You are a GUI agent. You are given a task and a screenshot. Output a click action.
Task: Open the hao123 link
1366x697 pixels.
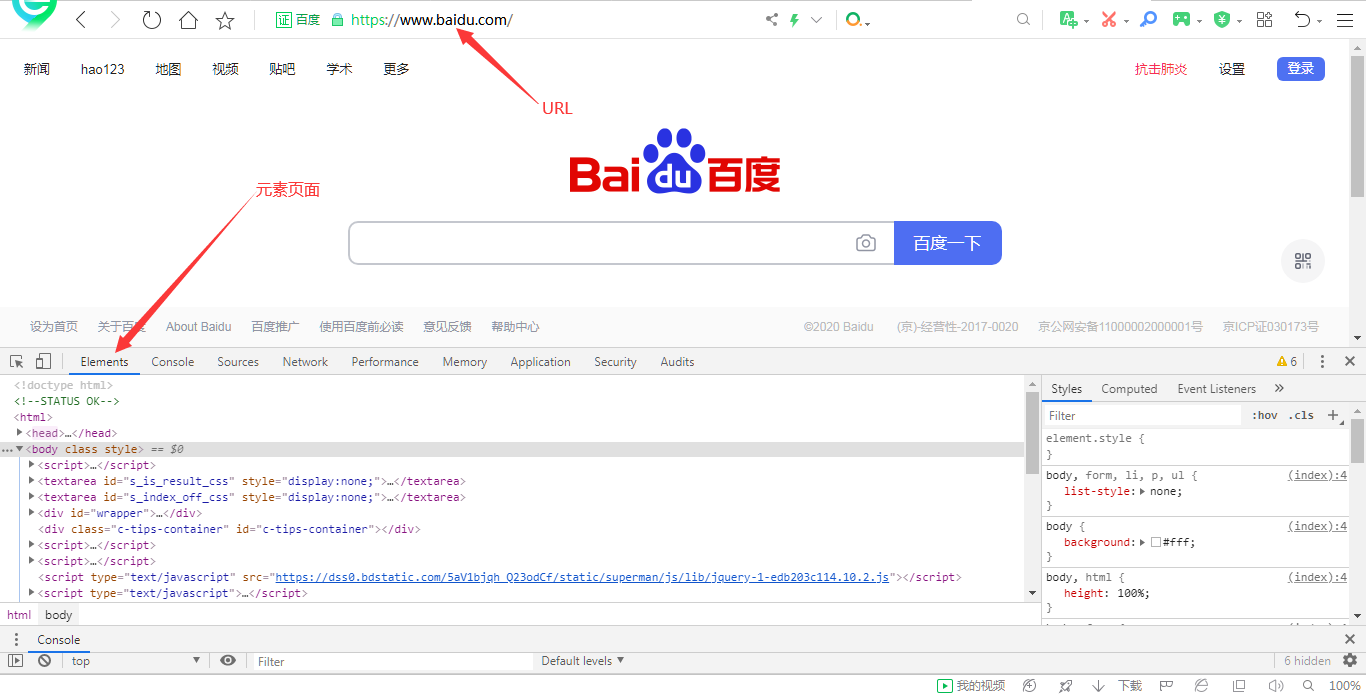point(101,68)
